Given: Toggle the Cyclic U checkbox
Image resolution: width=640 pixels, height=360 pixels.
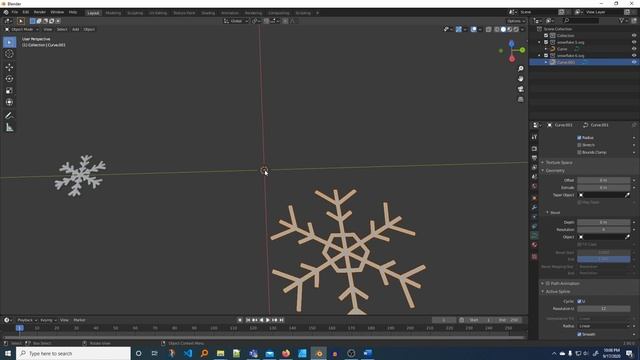Looking at the screenshot, I should [579, 301].
